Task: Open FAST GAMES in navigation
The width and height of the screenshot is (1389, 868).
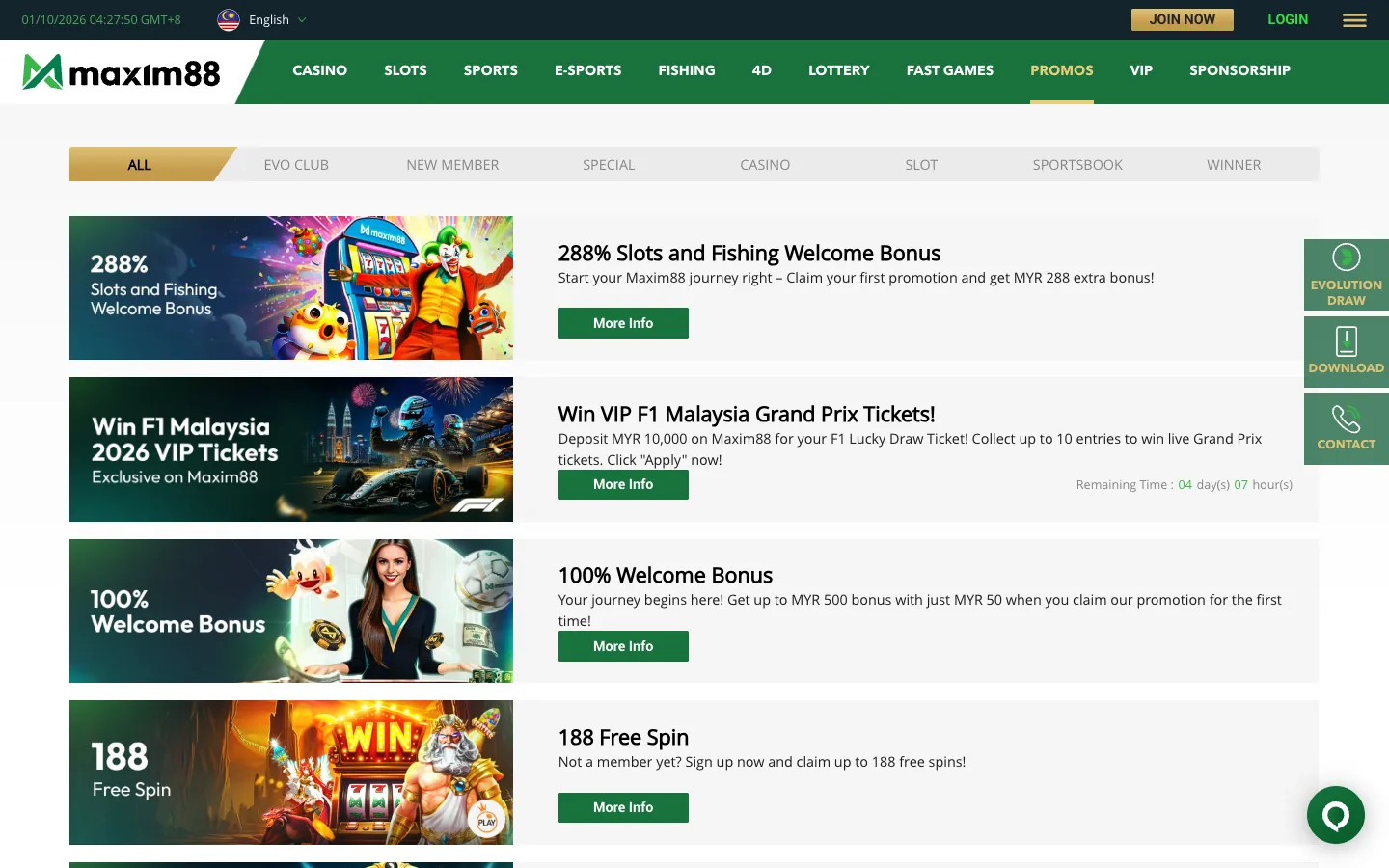Action: [x=950, y=70]
